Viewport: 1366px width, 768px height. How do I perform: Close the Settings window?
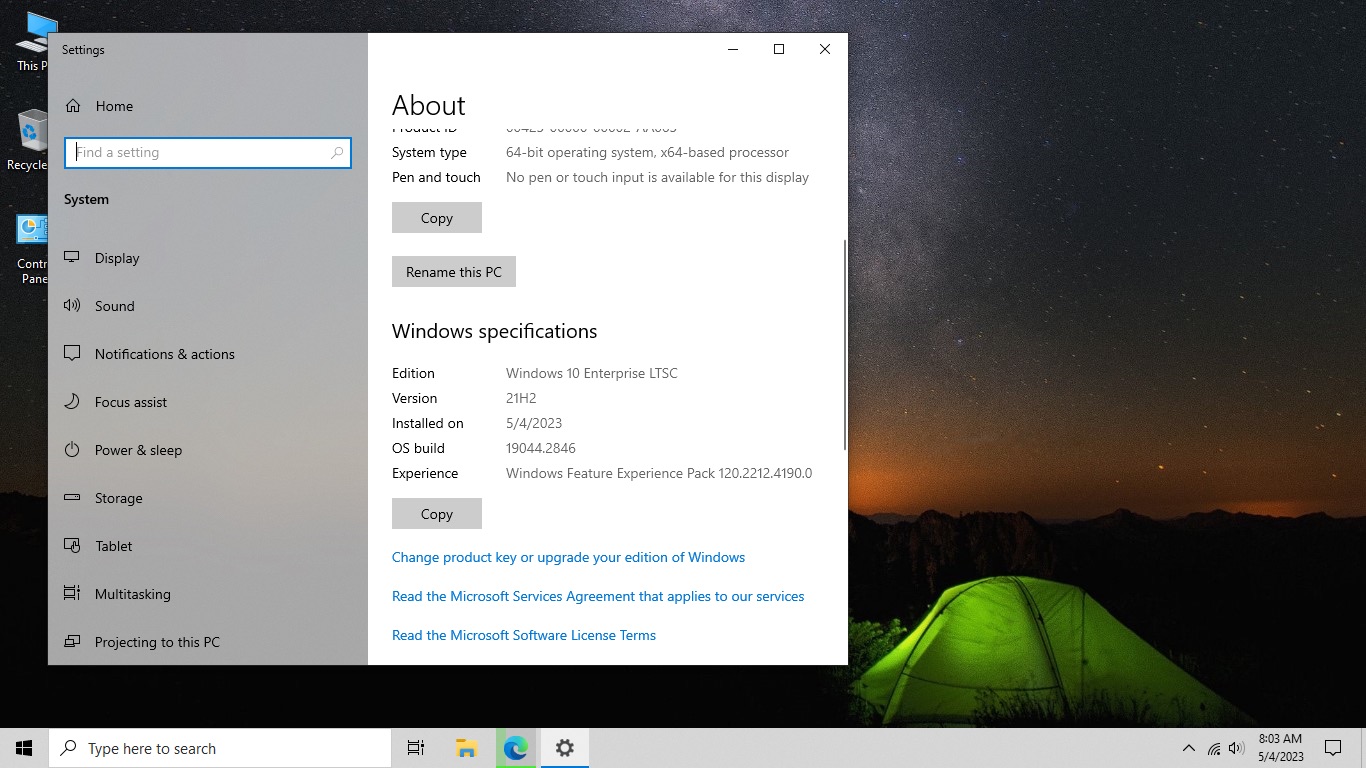tap(825, 49)
